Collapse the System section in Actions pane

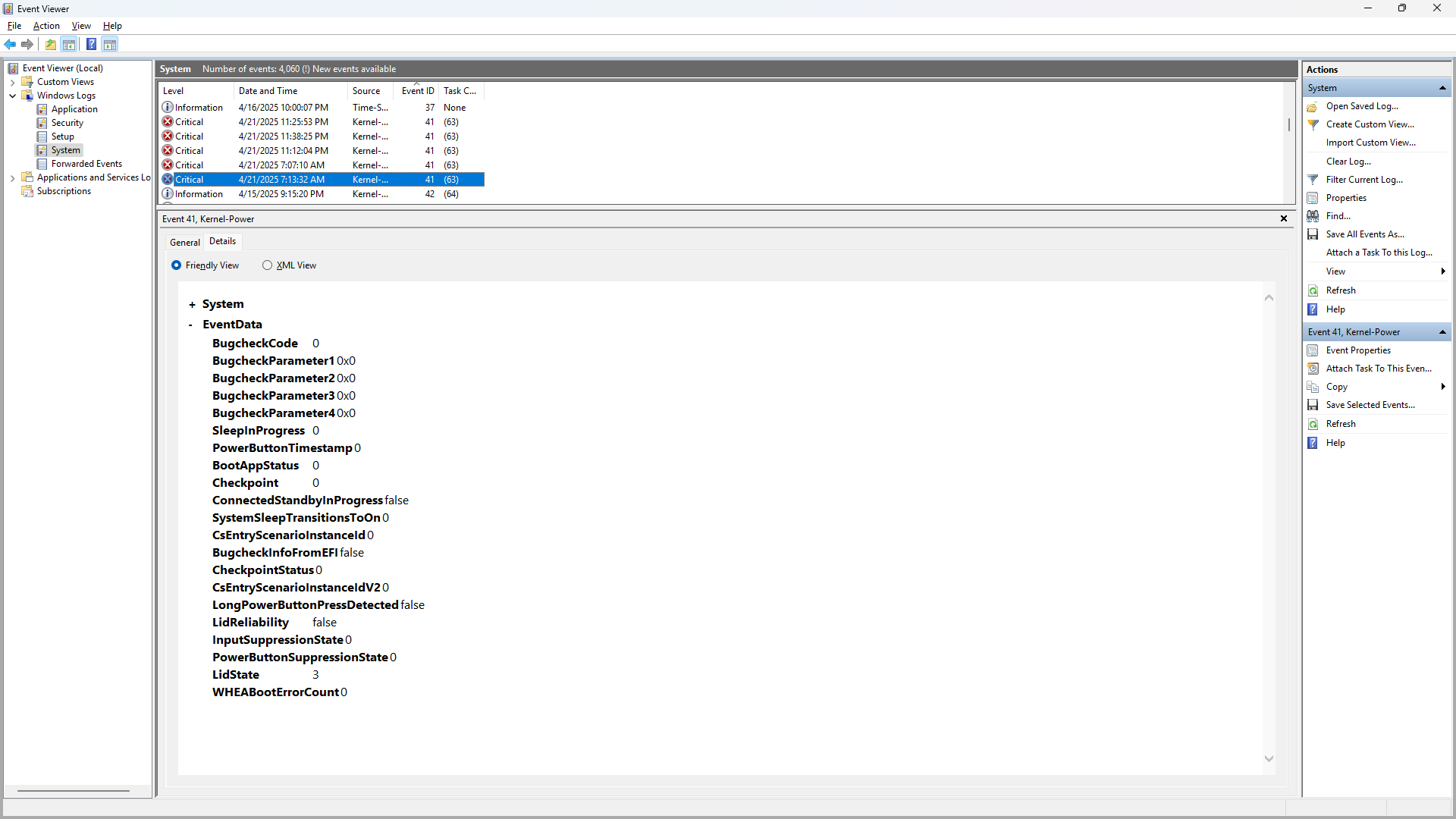point(1442,89)
